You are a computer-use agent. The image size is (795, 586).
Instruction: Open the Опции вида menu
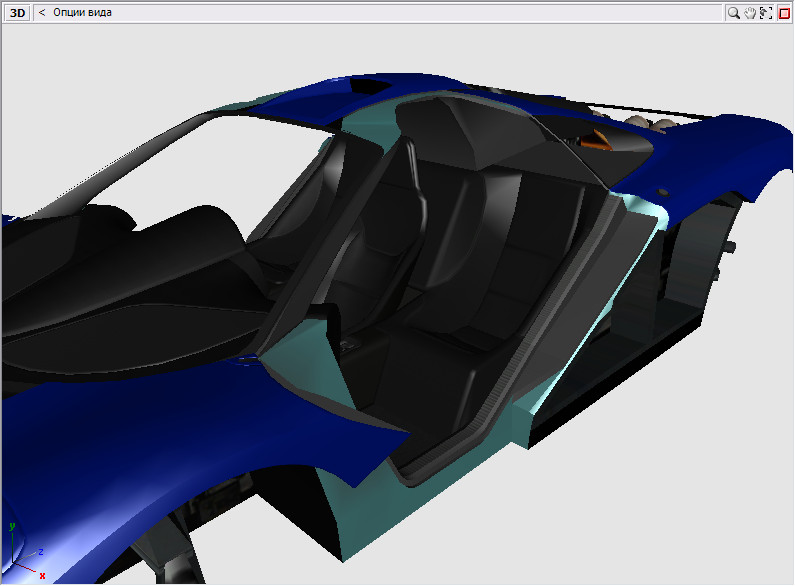(x=82, y=13)
